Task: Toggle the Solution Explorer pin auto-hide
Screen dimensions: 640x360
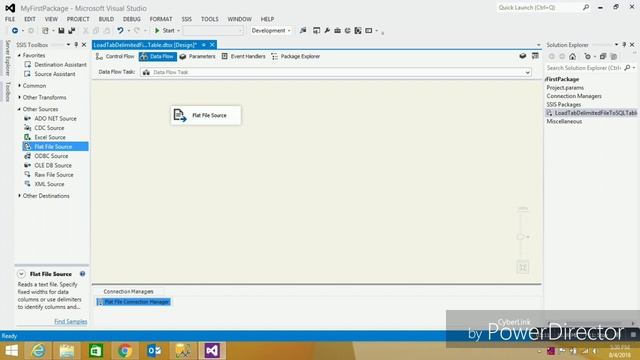Action: tap(624, 44)
